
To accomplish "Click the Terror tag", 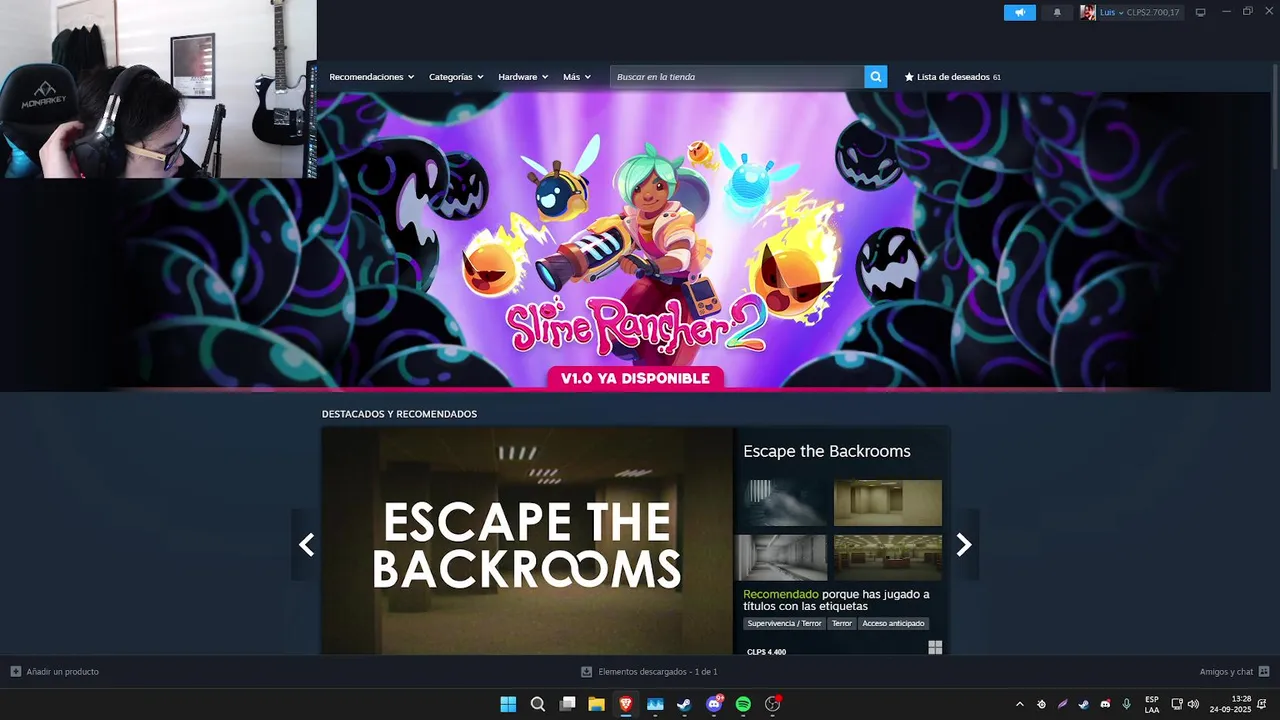I will (842, 623).
